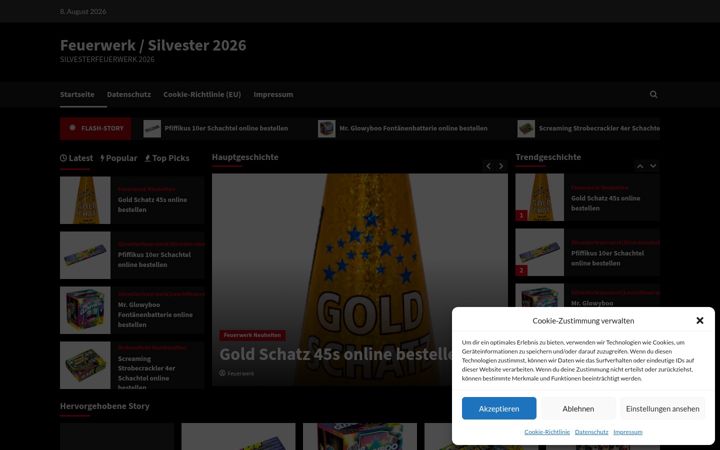This screenshot has height=450, width=720.
Task: Open Screaming Strobecrackler ticker link
Action: click(599, 128)
